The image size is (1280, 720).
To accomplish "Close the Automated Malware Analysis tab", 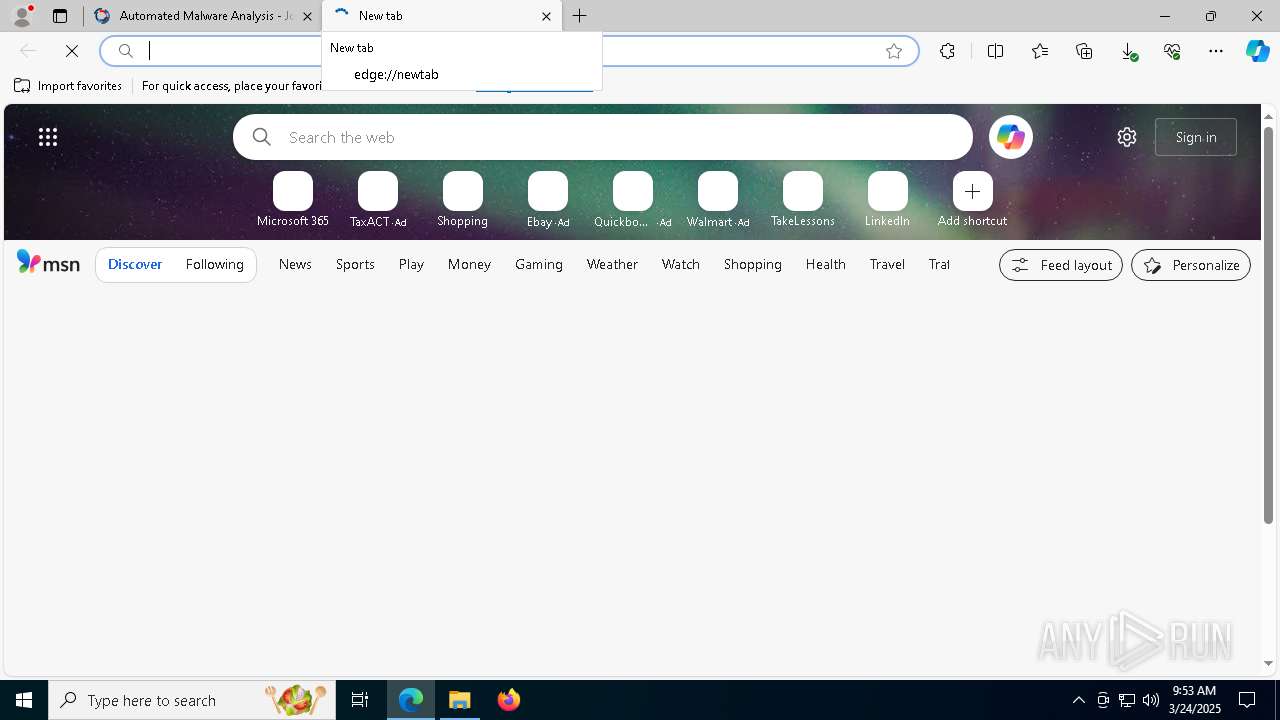I will [x=307, y=16].
